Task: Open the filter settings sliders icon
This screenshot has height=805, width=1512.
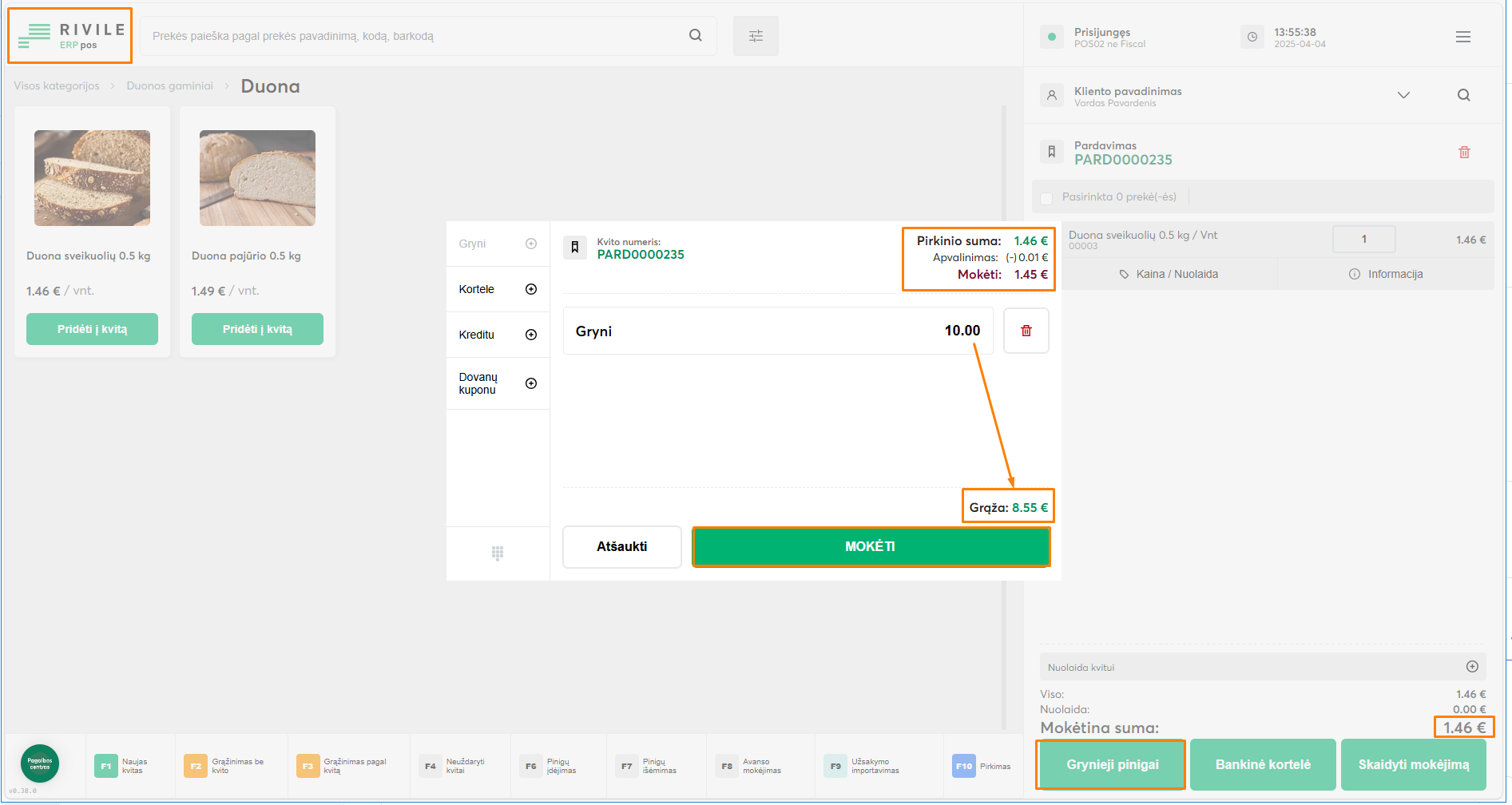Action: coord(756,36)
